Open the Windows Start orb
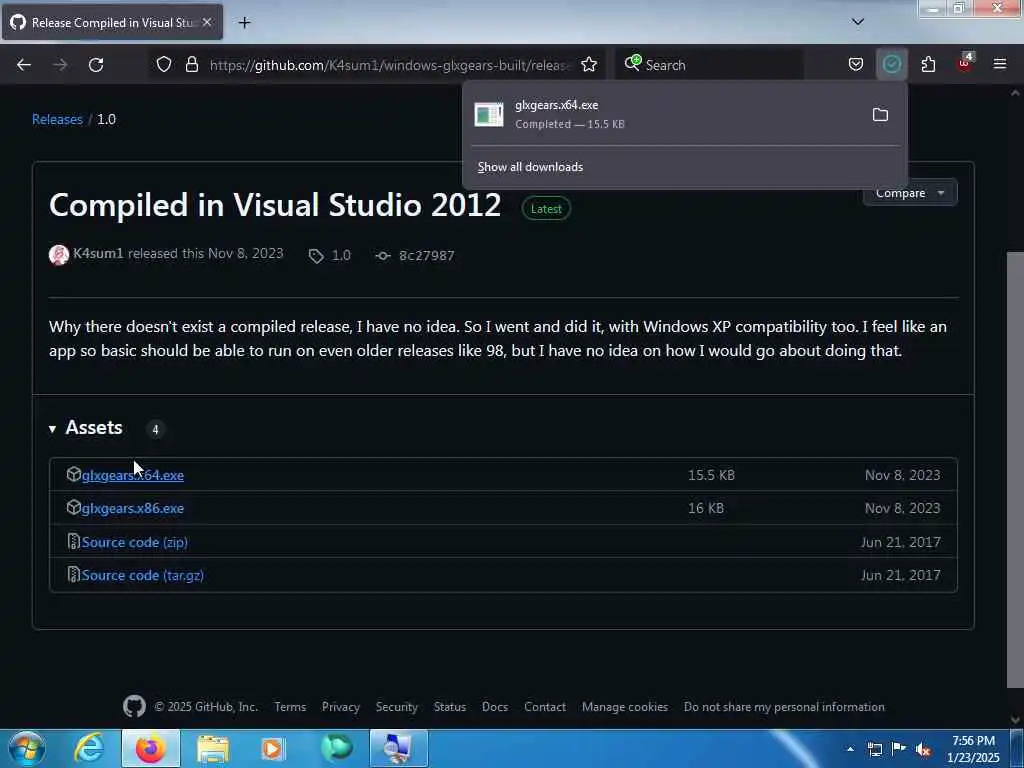Image resolution: width=1024 pixels, height=768 pixels. [x=26, y=748]
